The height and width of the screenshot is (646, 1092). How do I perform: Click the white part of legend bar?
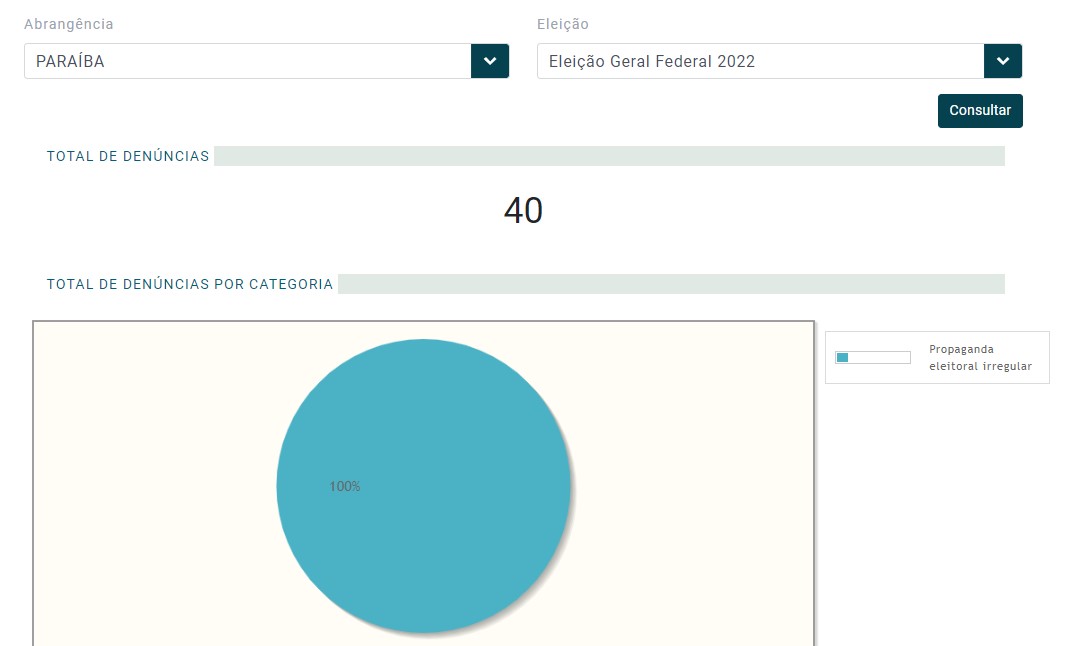point(880,358)
